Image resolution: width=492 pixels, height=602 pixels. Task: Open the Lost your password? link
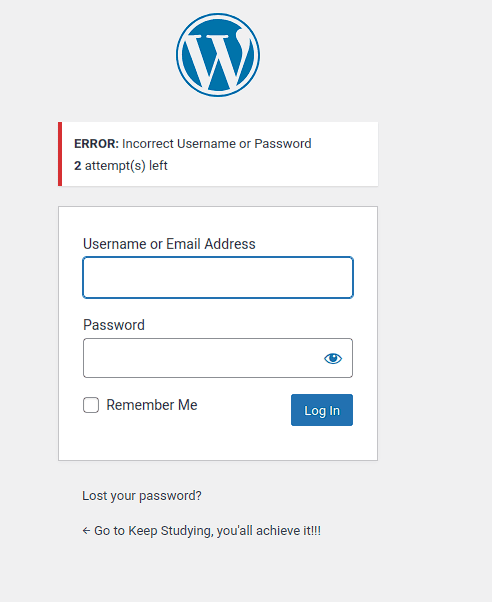tap(142, 496)
